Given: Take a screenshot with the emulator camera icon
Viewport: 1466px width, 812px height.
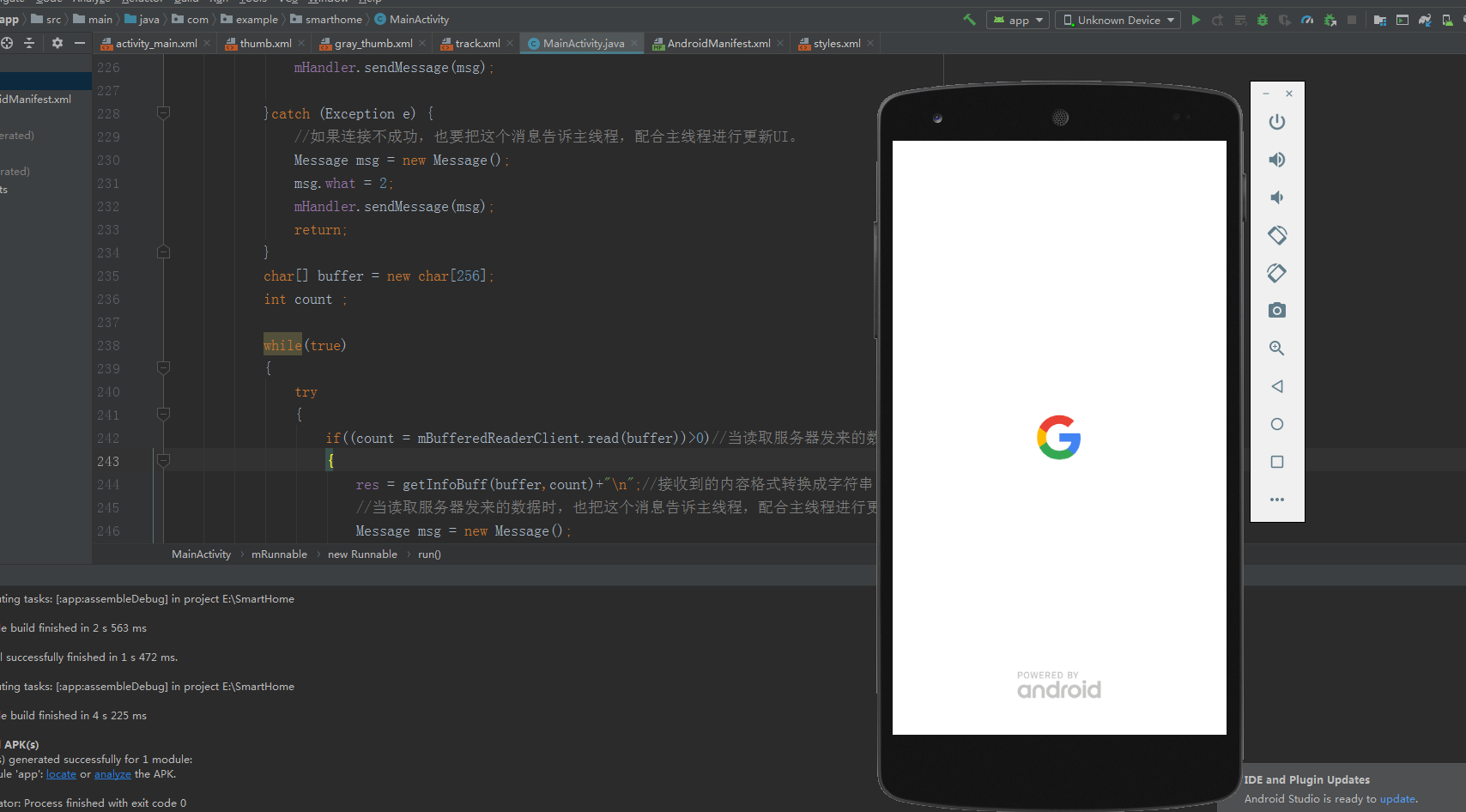Looking at the screenshot, I should 1276,310.
